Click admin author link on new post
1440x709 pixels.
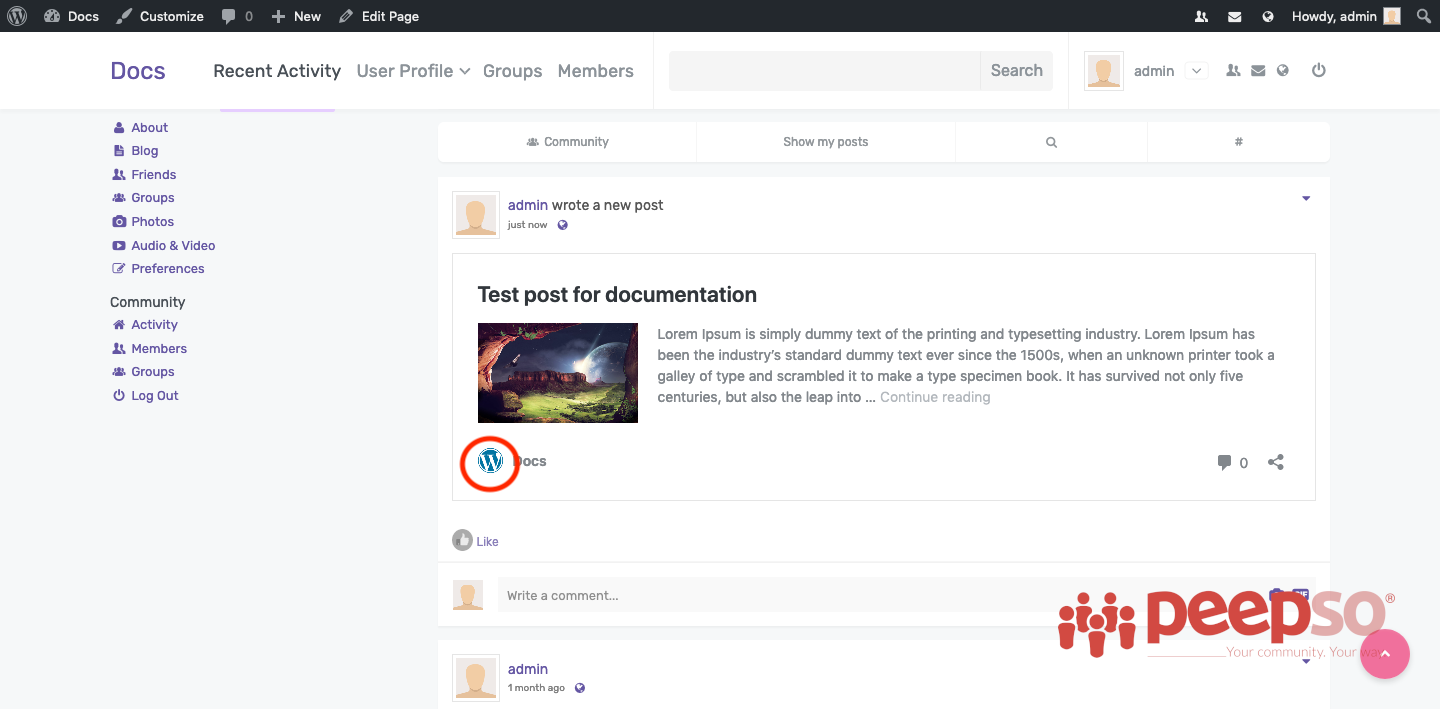(528, 205)
